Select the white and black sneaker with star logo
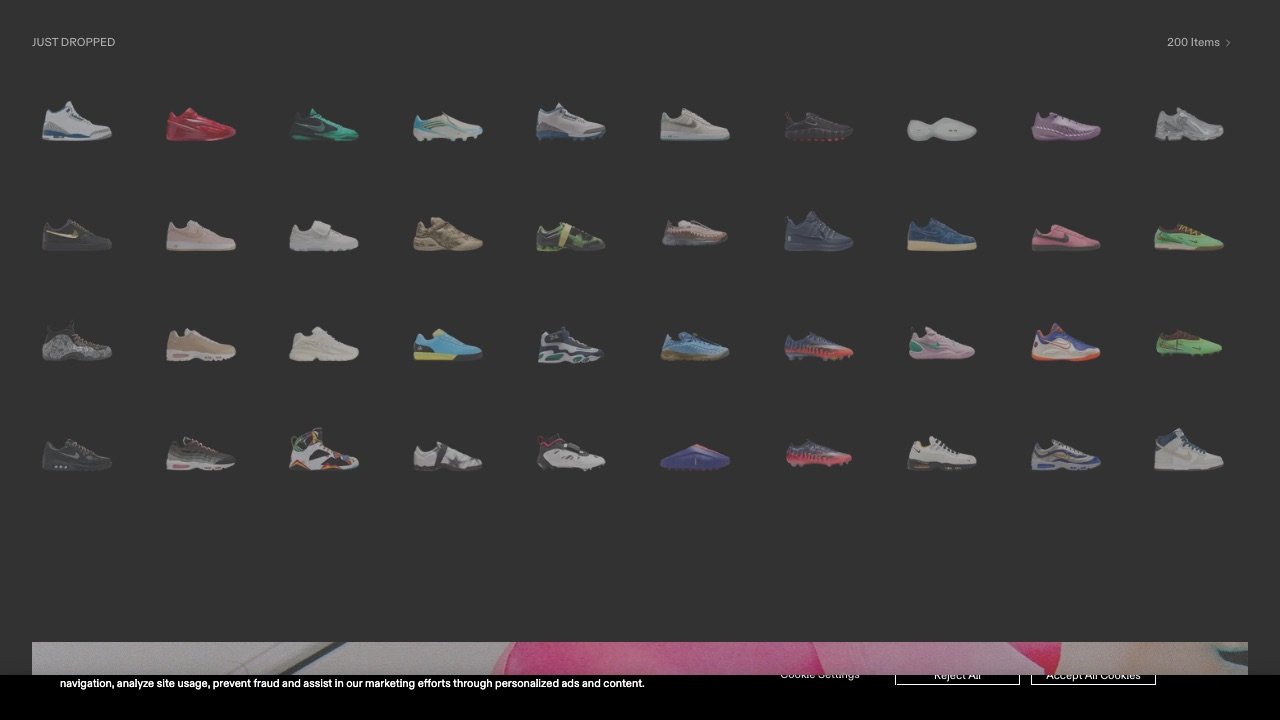Screen dimensions: 1280x720 447,456
